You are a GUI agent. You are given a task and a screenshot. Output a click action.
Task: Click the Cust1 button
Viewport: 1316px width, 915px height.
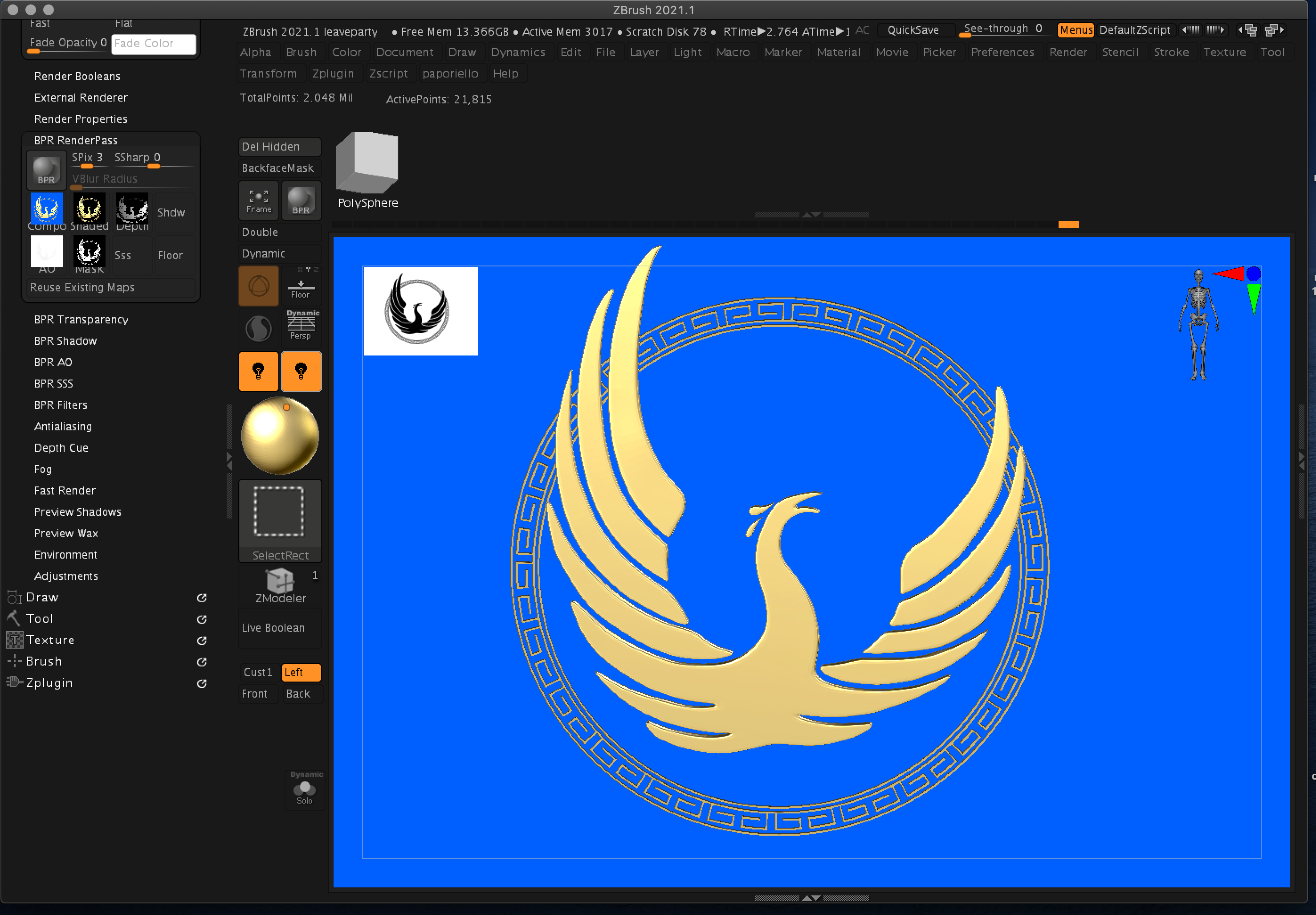pyautogui.click(x=258, y=672)
